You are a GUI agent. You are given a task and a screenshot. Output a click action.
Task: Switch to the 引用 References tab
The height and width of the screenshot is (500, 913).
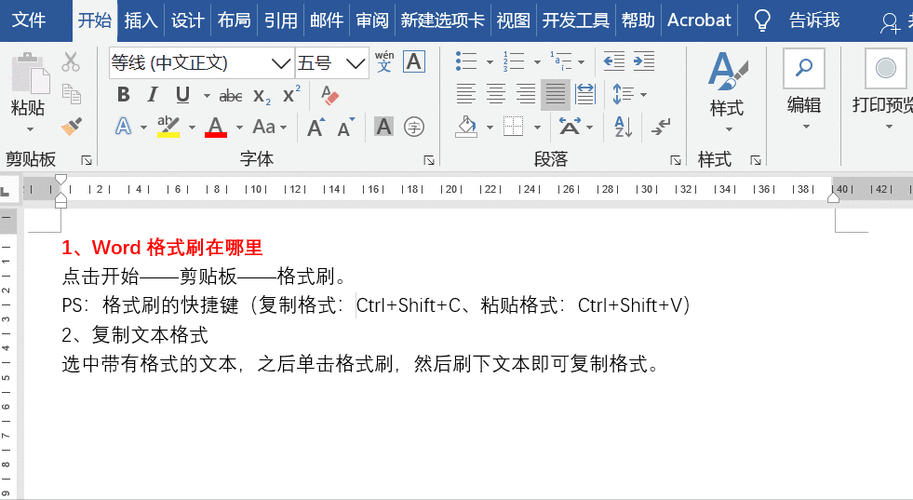tap(281, 20)
